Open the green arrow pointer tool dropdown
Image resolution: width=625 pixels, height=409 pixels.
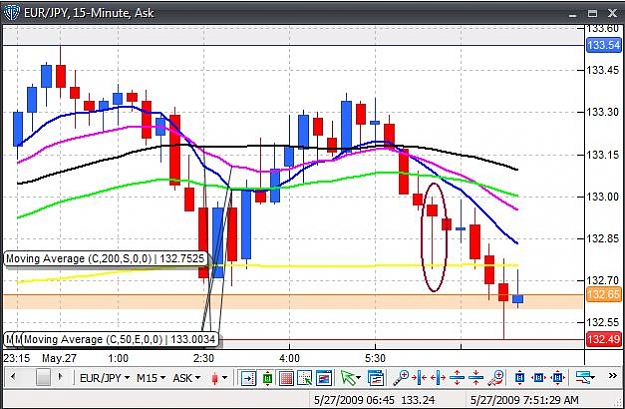click(351, 378)
